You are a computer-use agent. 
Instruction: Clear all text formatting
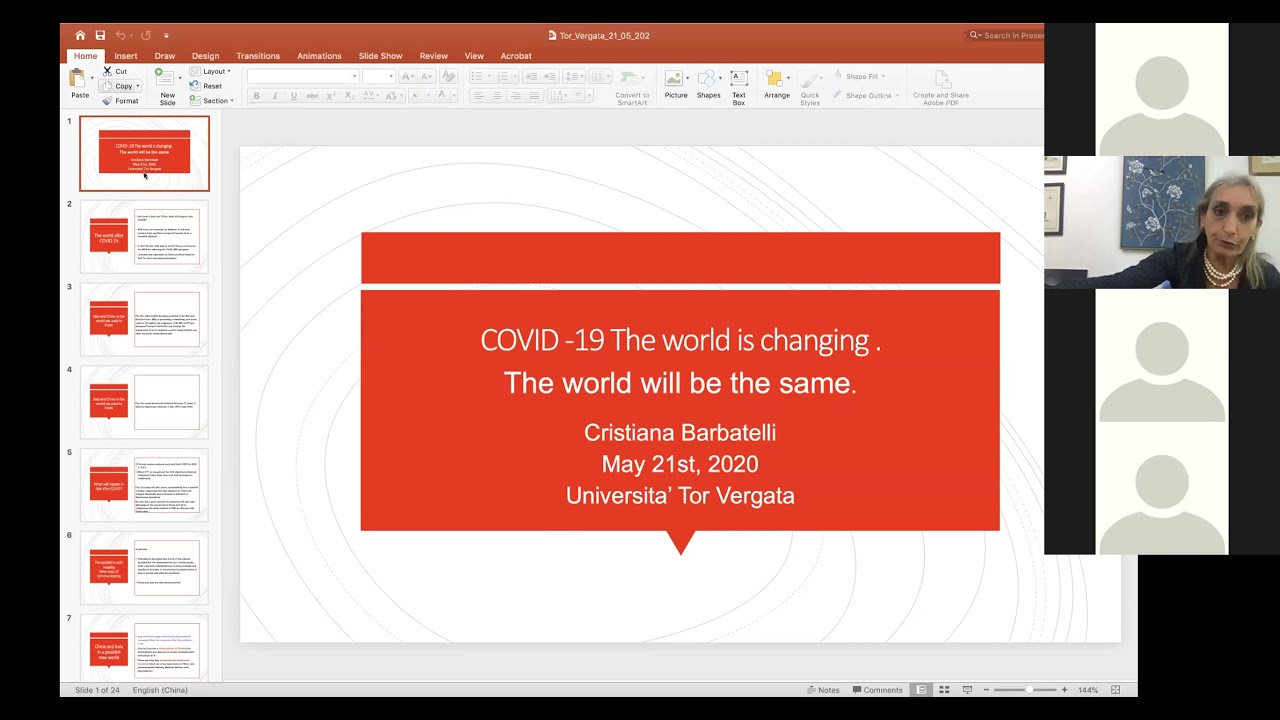click(x=449, y=76)
